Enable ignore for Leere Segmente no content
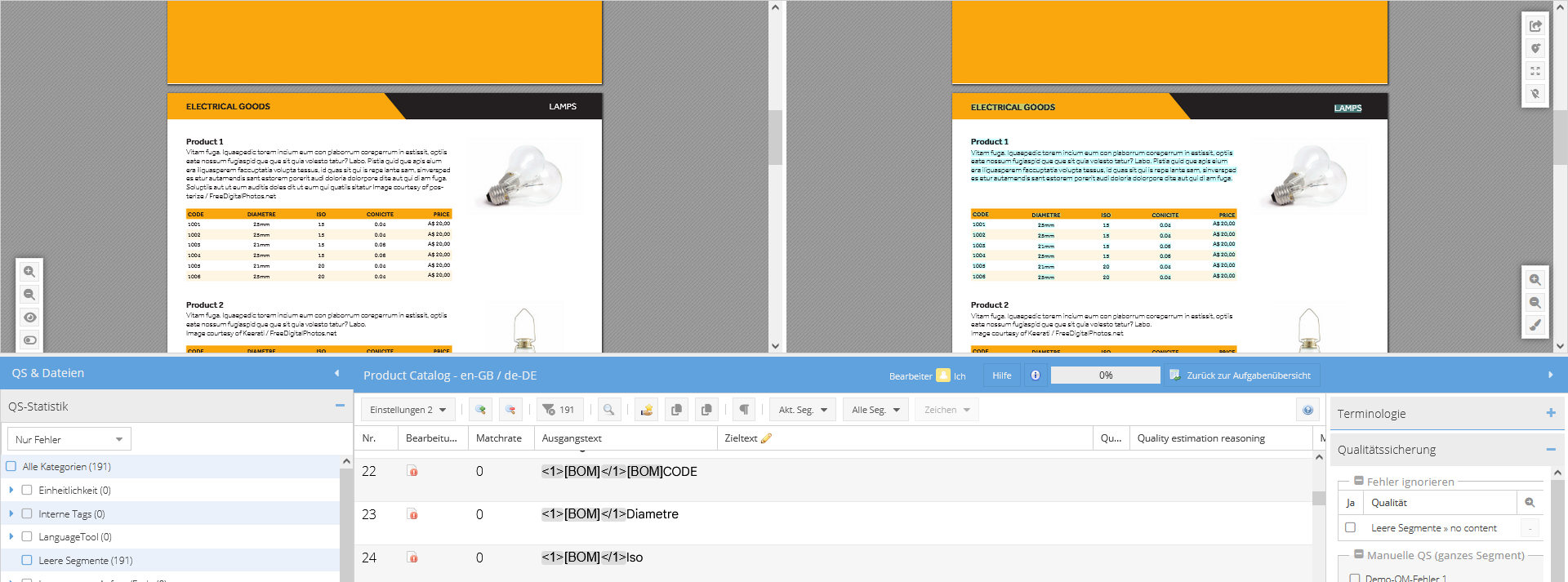Image resolution: width=1568 pixels, height=582 pixels. pyautogui.click(x=1350, y=528)
